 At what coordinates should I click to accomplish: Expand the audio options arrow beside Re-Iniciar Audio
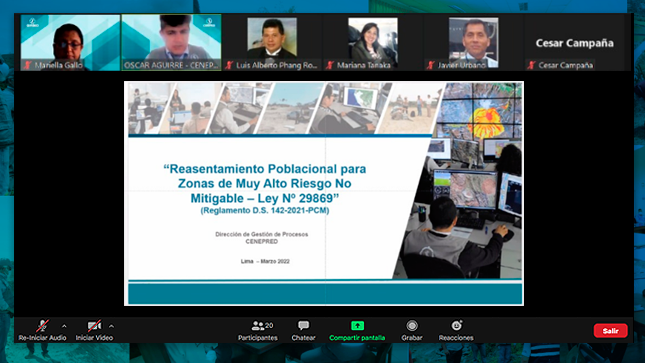pos(64,326)
